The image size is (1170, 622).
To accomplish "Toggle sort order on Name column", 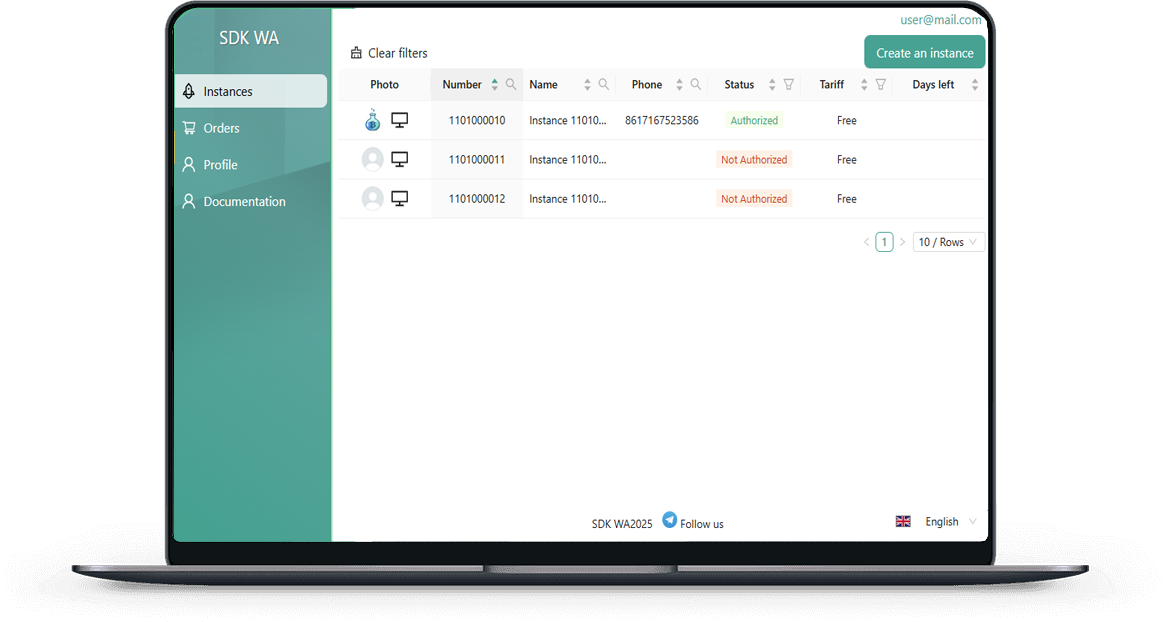I will coord(587,85).
